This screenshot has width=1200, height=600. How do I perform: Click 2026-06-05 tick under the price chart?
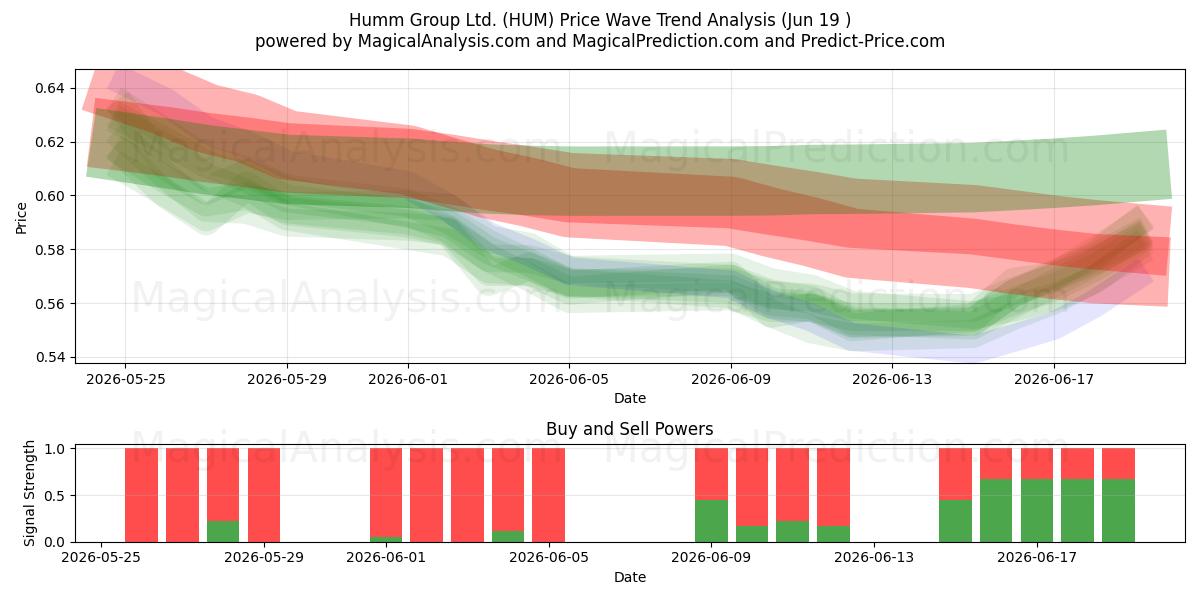click(570, 379)
